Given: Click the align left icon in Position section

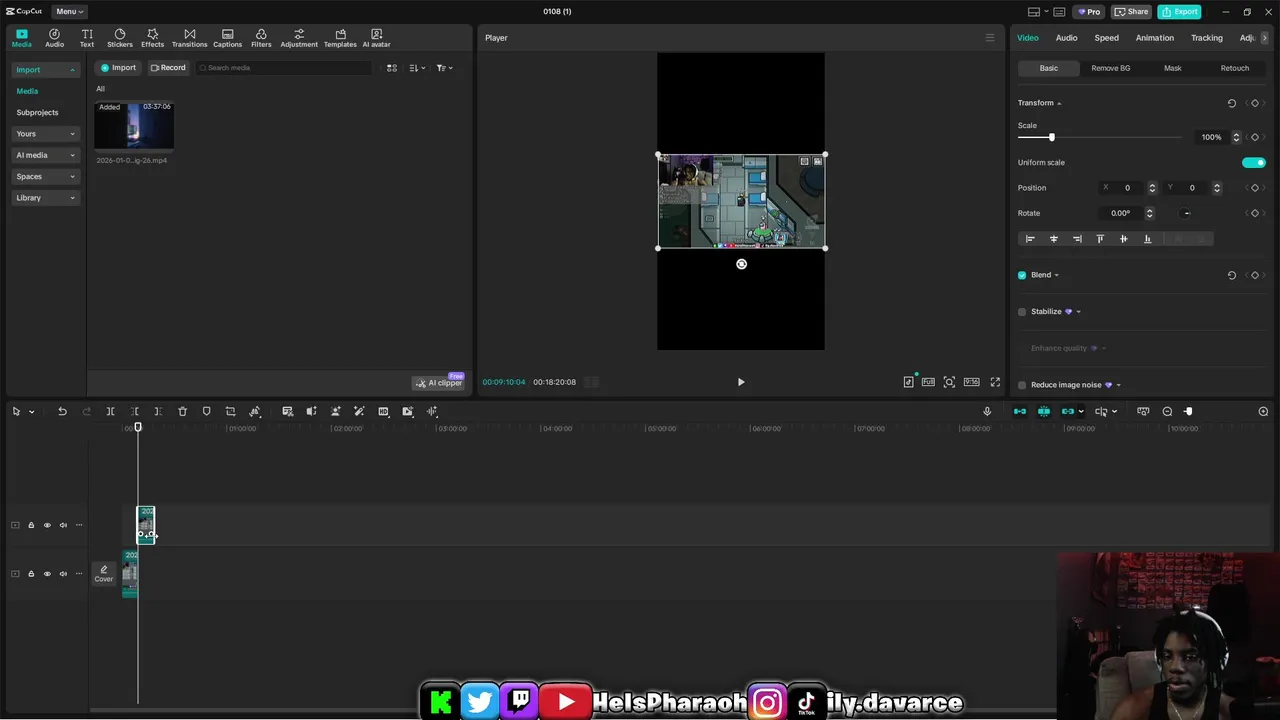Looking at the screenshot, I should tap(1030, 239).
